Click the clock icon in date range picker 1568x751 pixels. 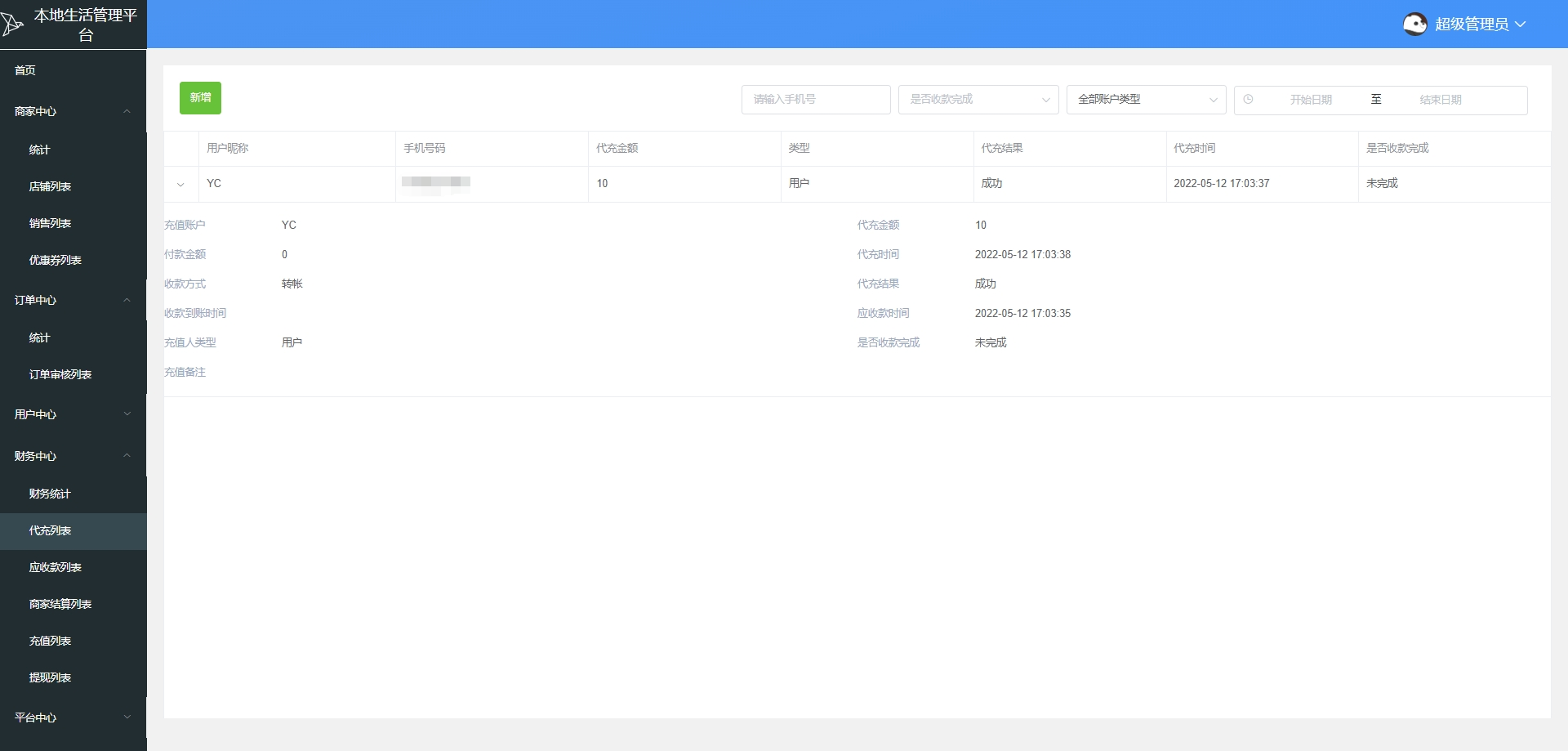pos(1248,100)
